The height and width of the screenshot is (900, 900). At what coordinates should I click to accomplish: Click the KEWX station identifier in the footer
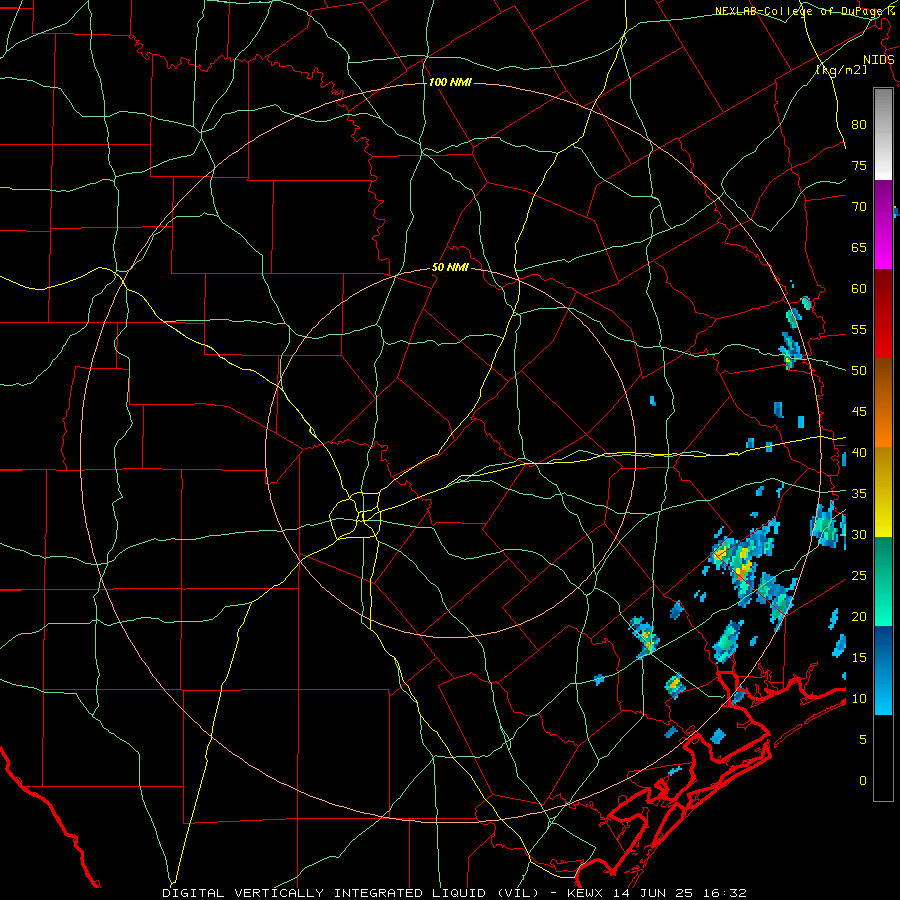587,893
